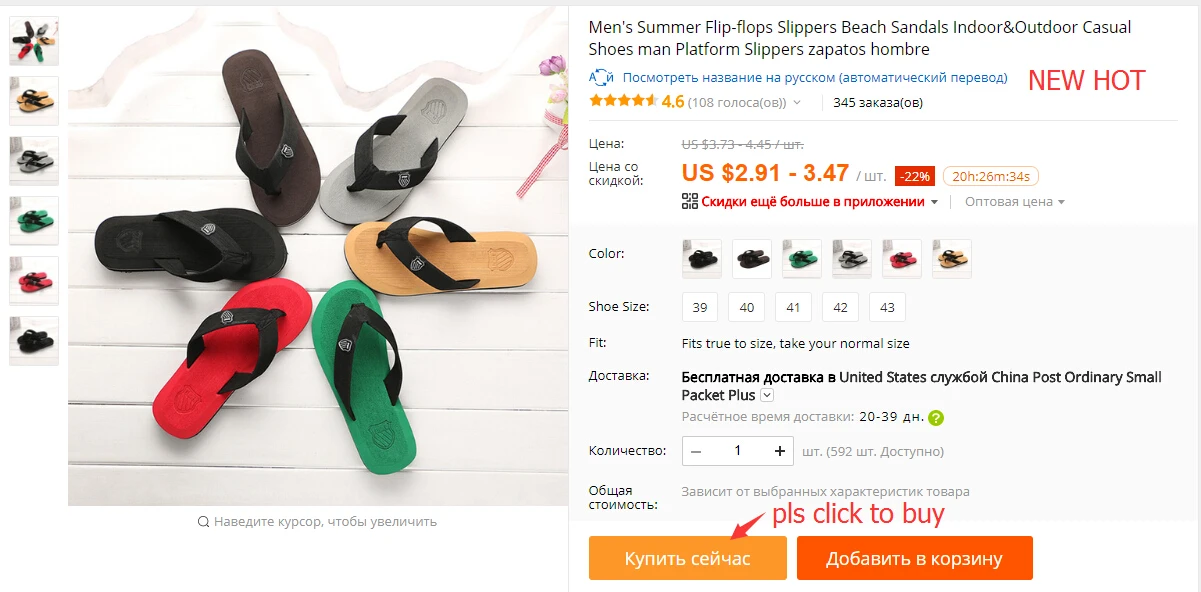This screenshot has width=1201, height=592.
Task: Select shoe size 39
Action: [x=700, y=307]
